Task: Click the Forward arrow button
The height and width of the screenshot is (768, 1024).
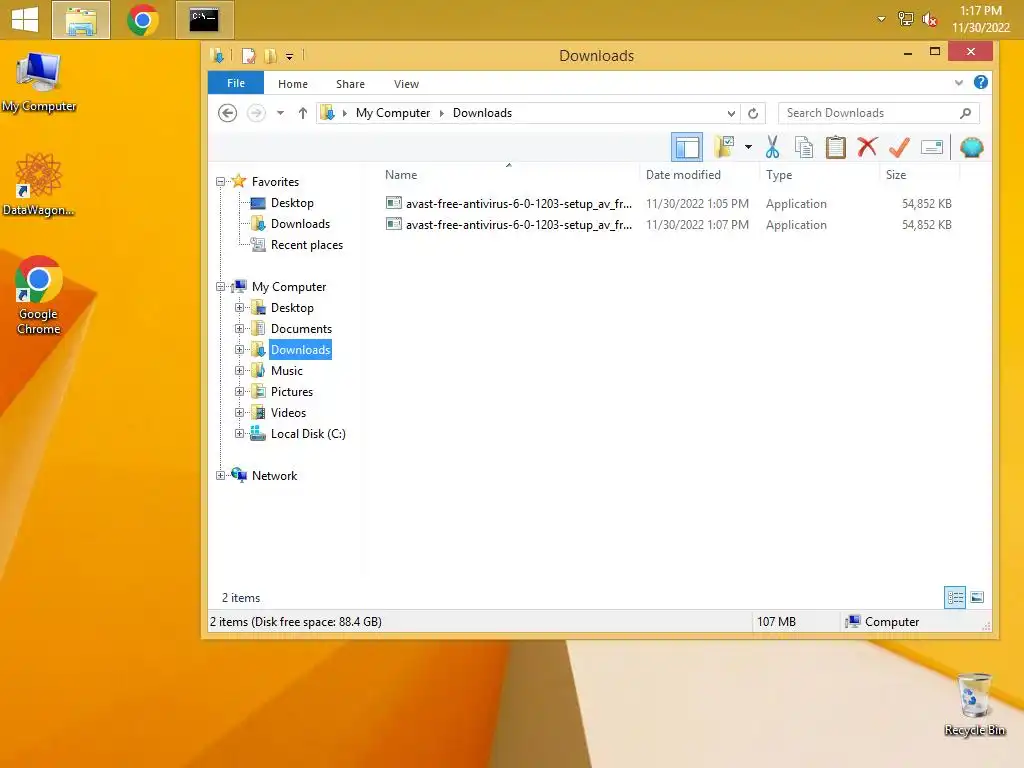Action: coord(256,113)
